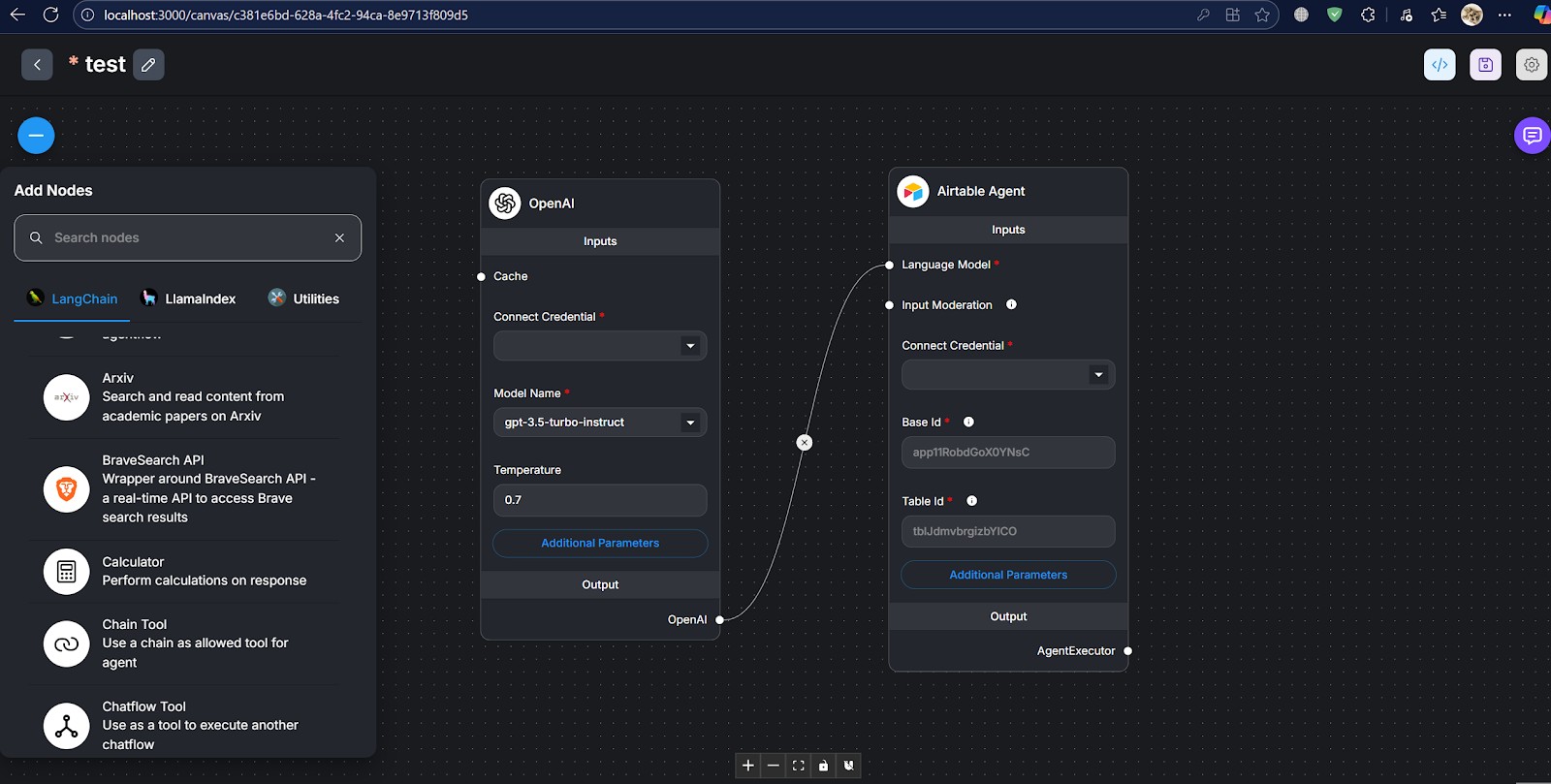The width and height of the screenshot is (1551, 784).
Task: Click the browser back arrow
Action: click(x=17, y=15)
